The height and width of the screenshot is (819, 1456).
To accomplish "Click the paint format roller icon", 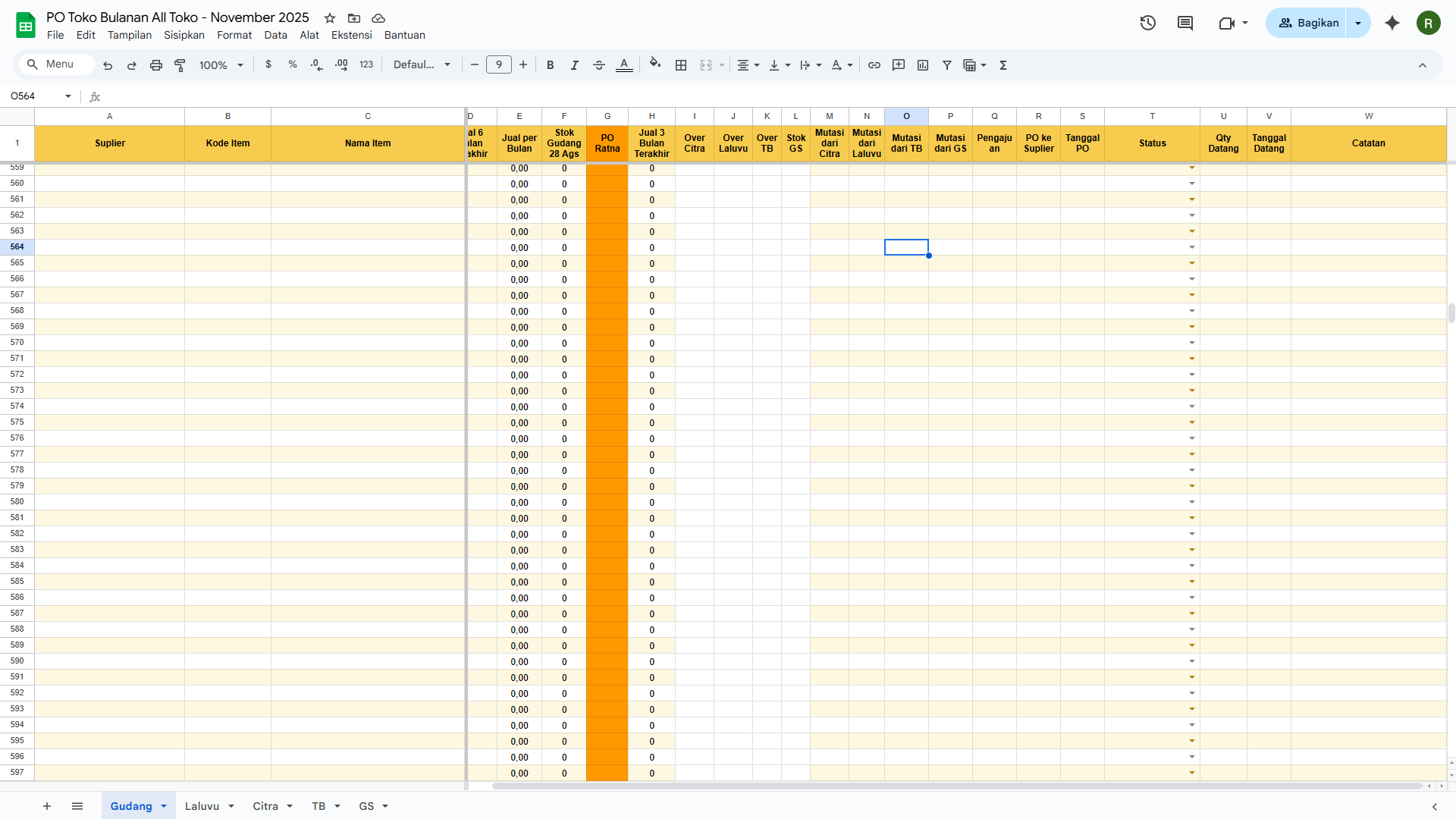I will click(180, 65).
